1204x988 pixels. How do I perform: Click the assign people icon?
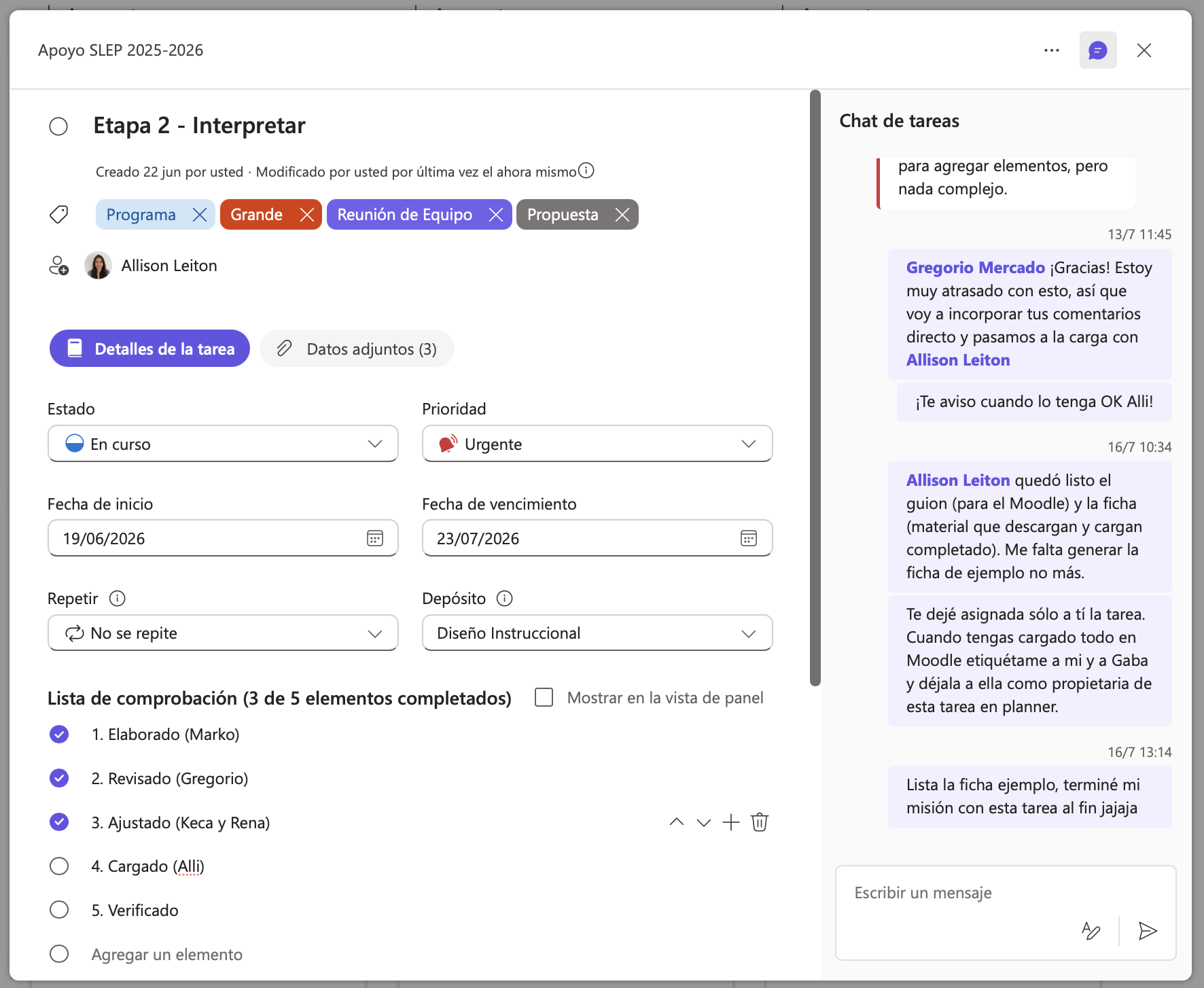point(59,266)
